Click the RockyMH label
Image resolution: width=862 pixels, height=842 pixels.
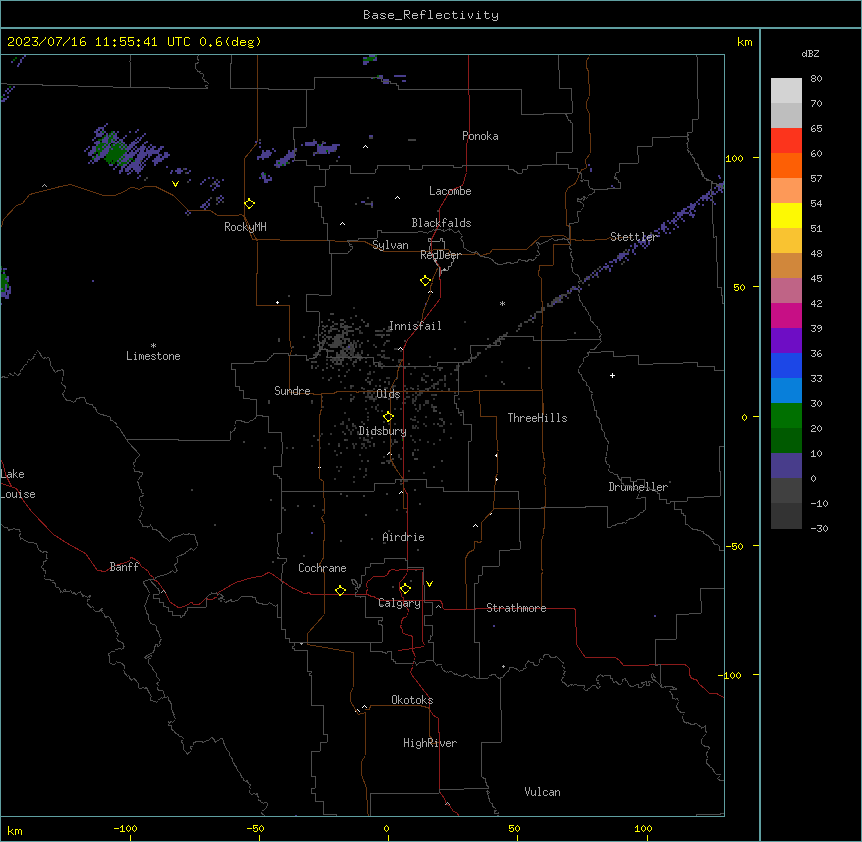tap(245, 227)
